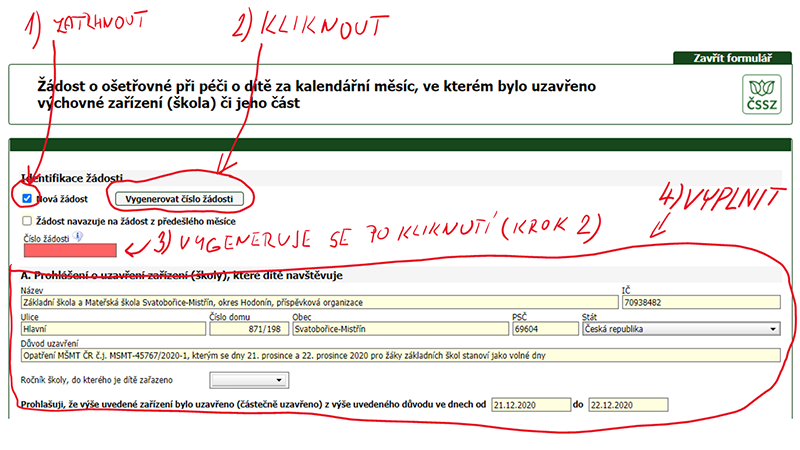Viewport: 800px width, 450px height.
Task: Click the closure end date 22.12.2020 field
Action: 625,405
